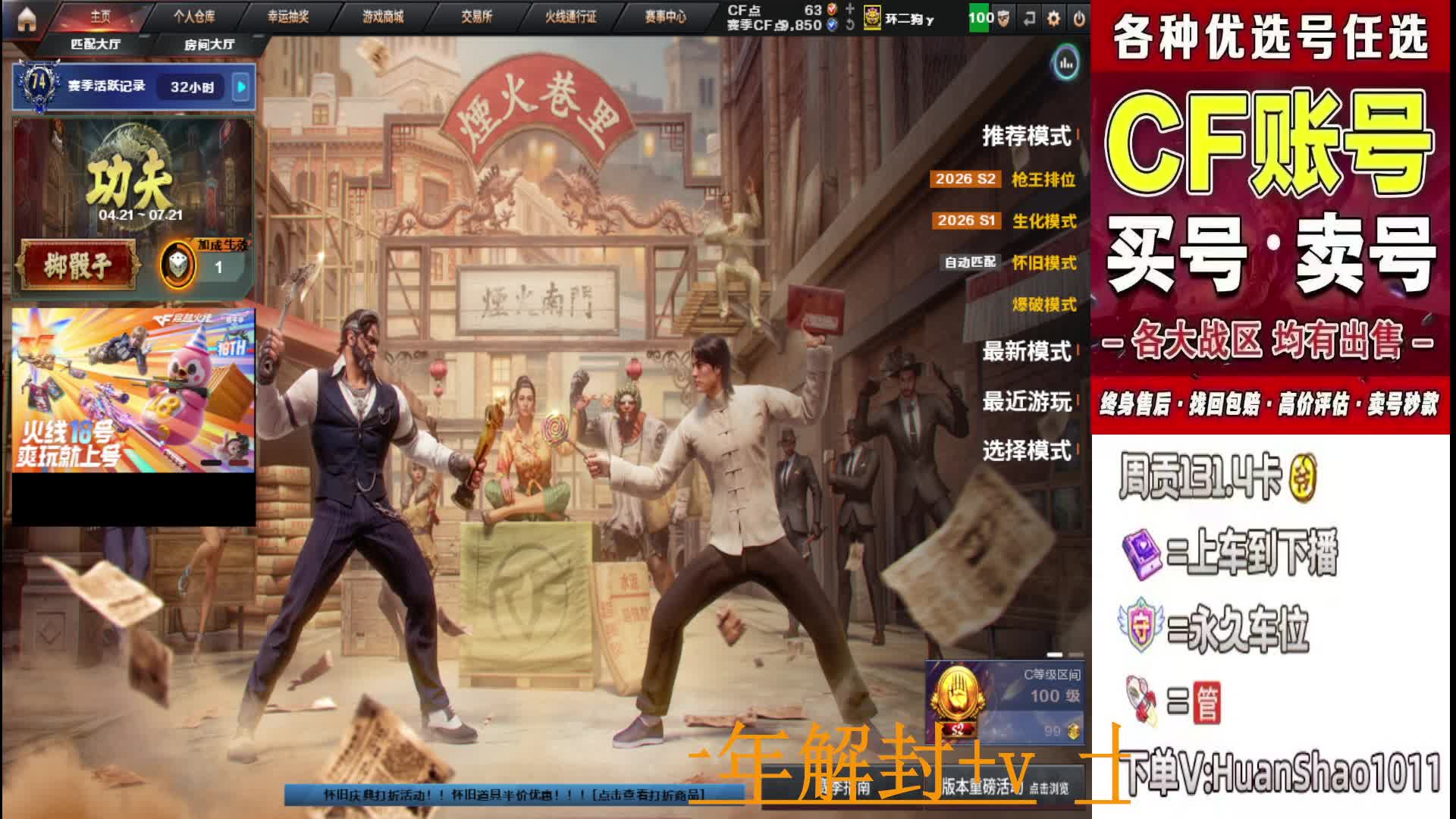
Task: Expand the arrow next to 32小时
Action: (241, 87)
